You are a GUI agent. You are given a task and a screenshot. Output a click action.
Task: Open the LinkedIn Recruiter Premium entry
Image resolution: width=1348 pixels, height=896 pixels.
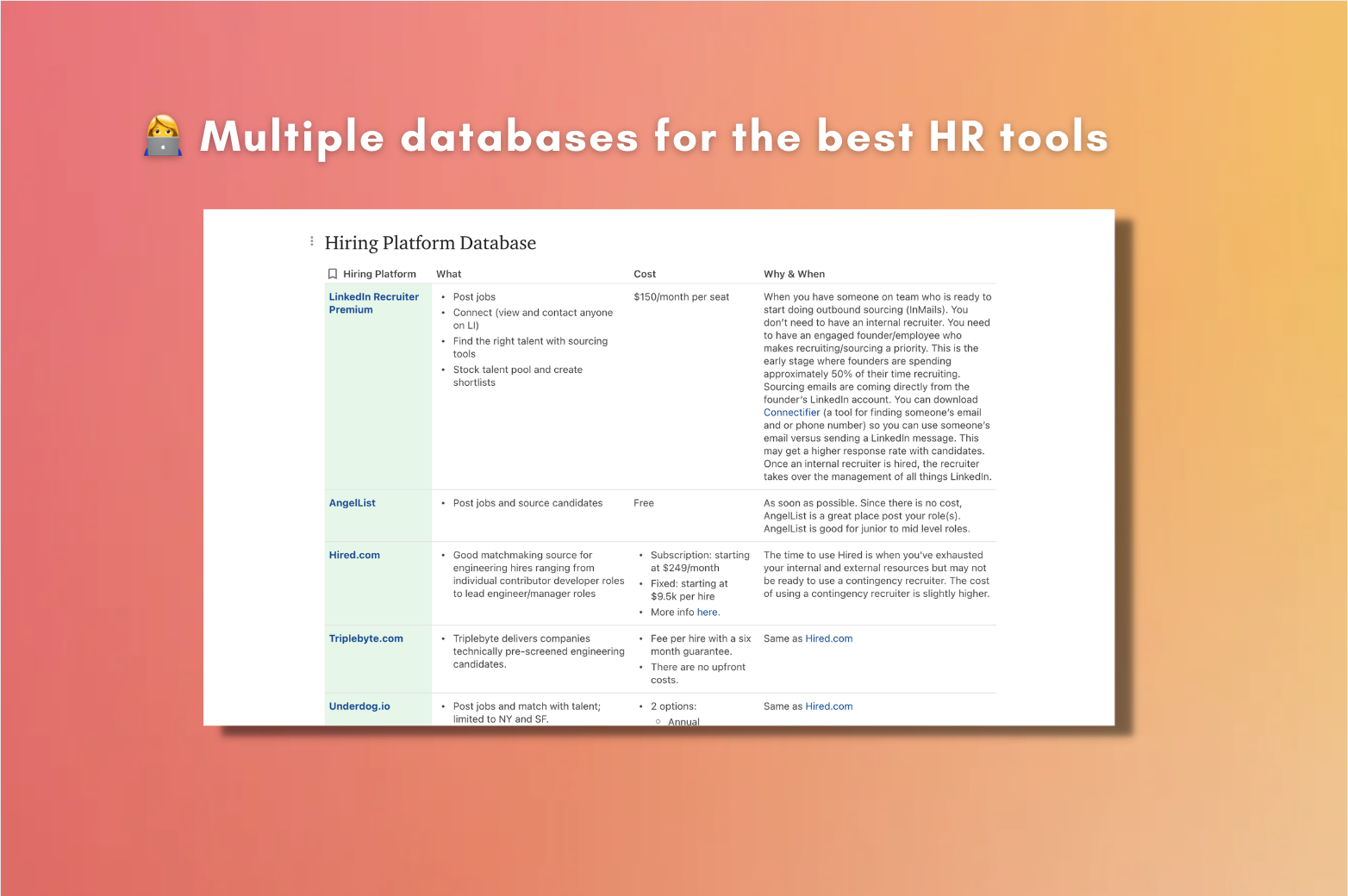pyautogui.click(x=373, y=303)
